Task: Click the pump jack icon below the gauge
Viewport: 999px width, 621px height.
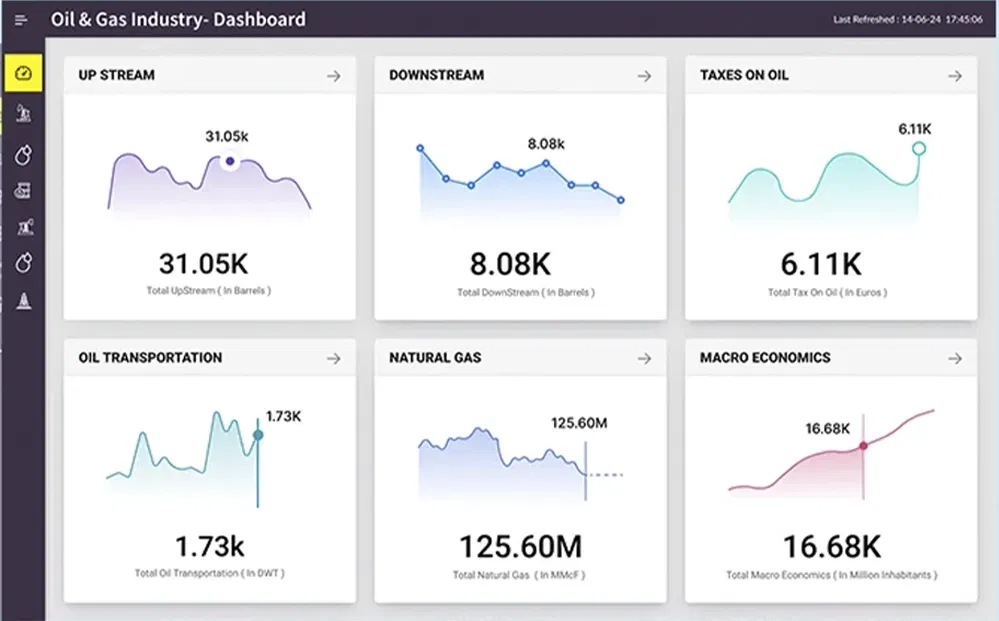Action: pos(23,114)
